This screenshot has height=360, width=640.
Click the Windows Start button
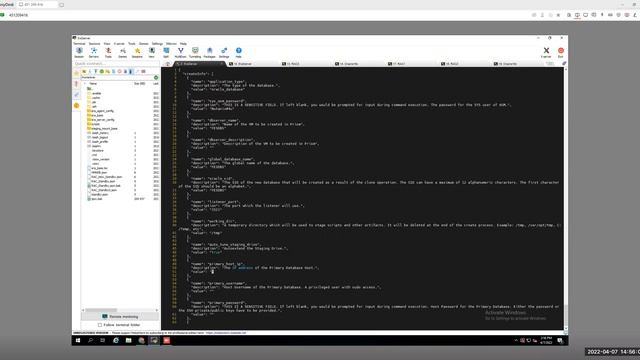pyautogui.click(x=78, y=340)
